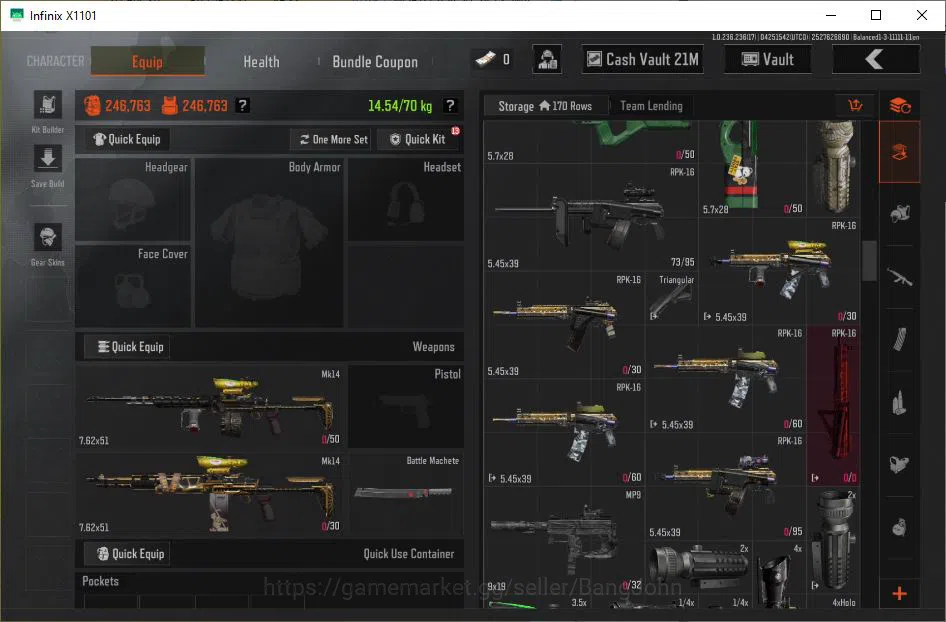The image size is (946, 622).
Task: Select the empty Face Cover slot
Action: point(133,286)
